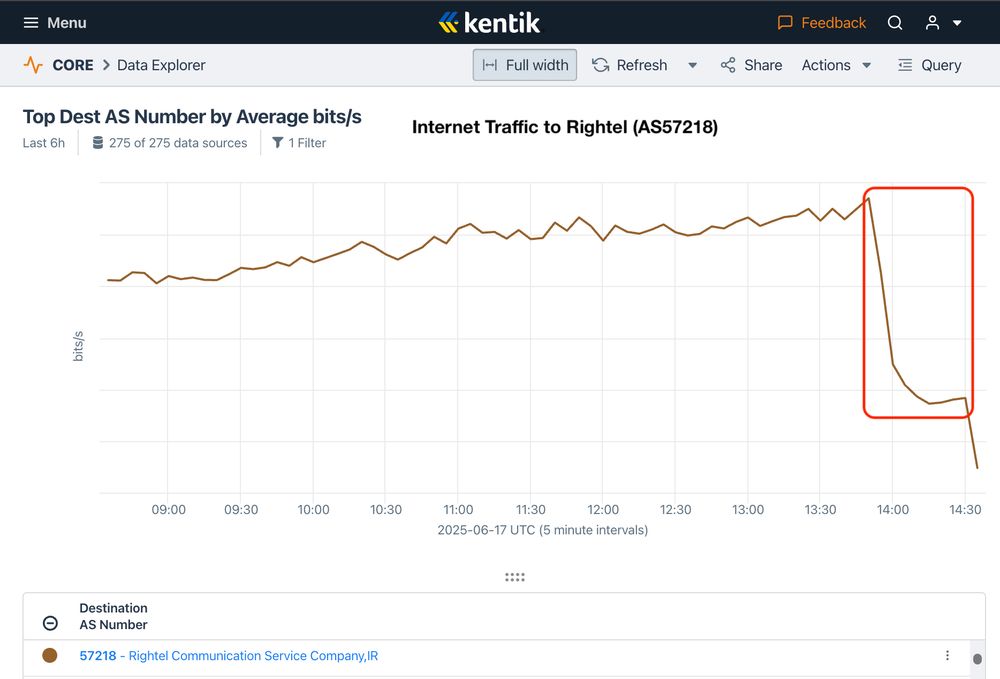Click the Refresh button
The image size is (1000, 679).
coord(629,65)
